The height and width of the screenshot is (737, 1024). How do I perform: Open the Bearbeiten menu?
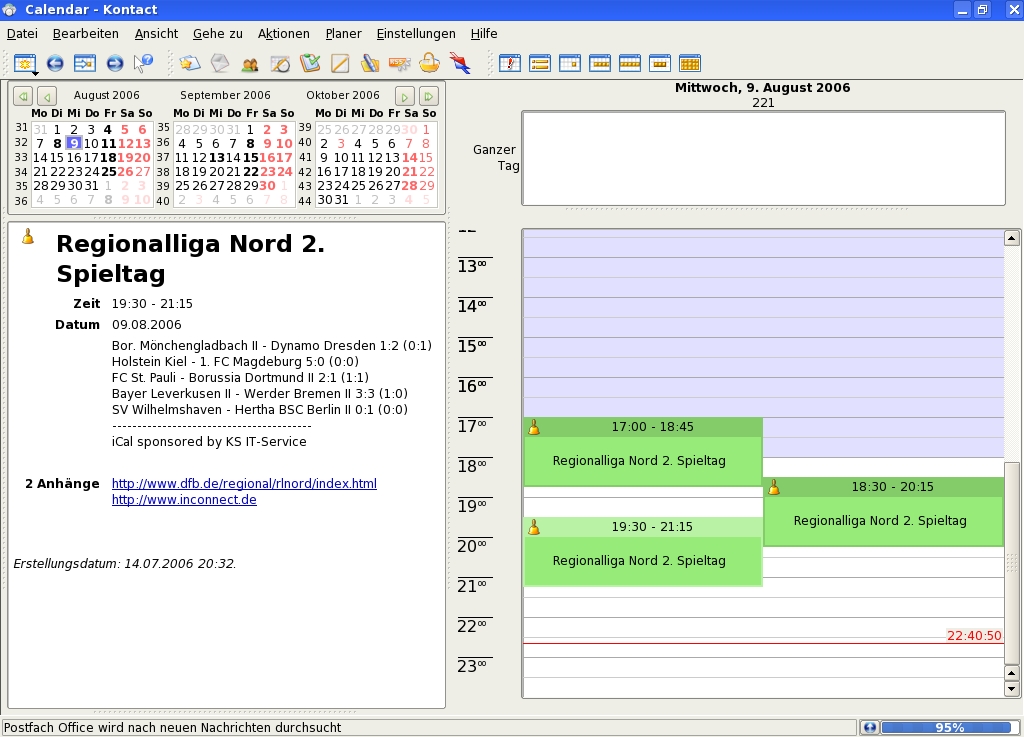point(86,33)
